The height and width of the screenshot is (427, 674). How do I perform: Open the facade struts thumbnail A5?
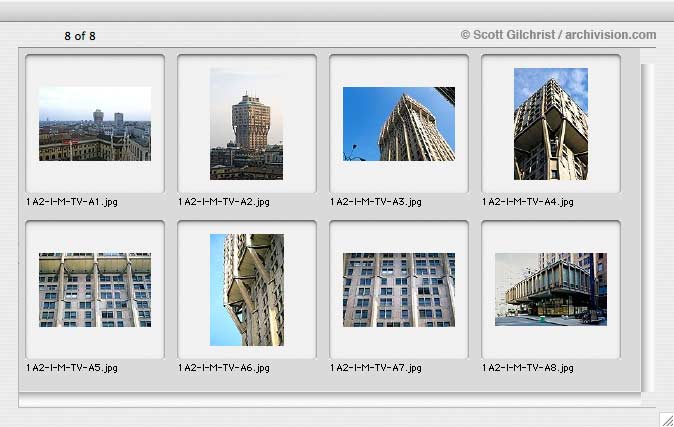coord(95,290)
